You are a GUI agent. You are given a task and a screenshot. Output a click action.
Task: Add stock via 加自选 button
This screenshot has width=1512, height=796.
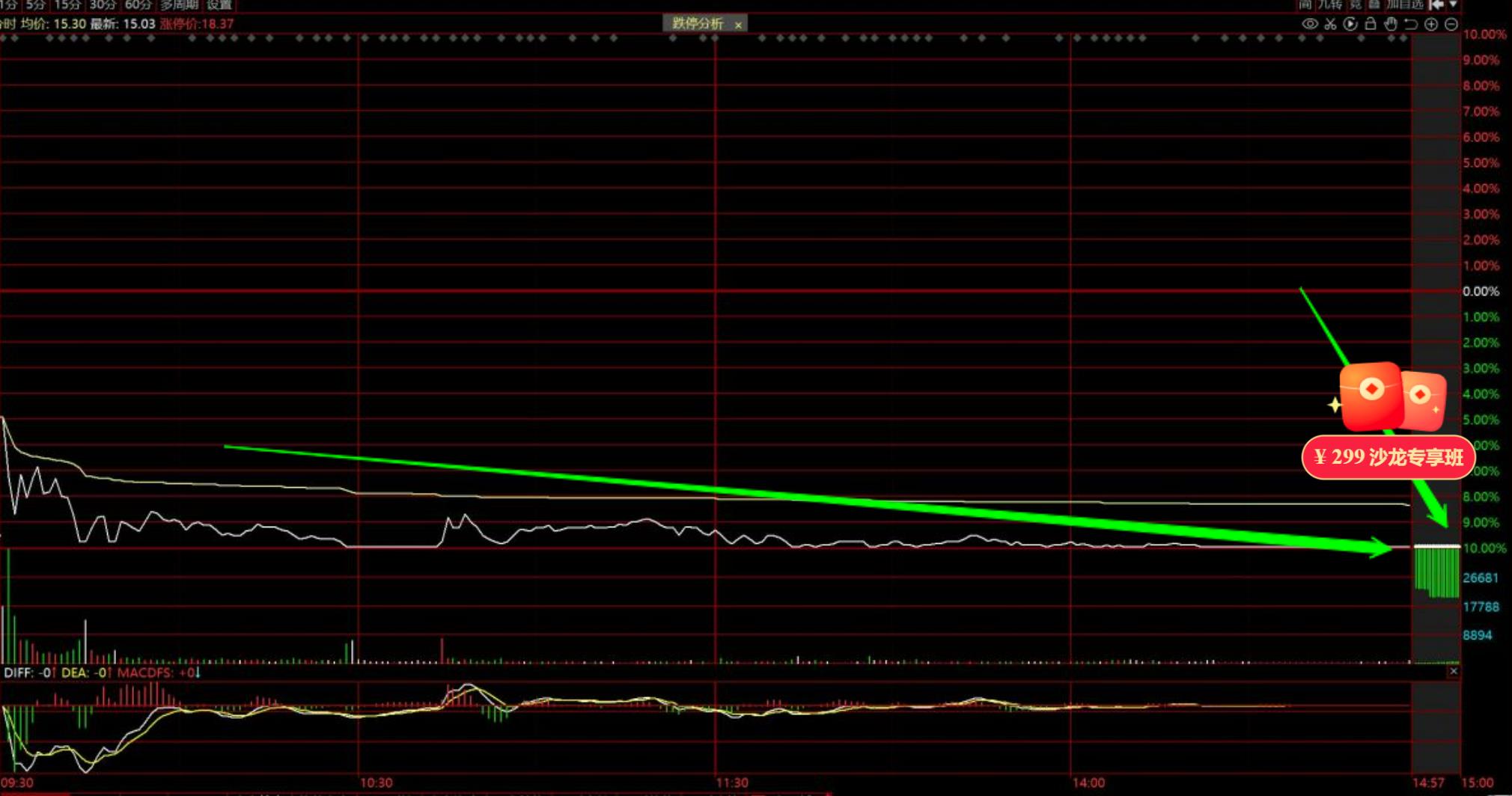click(1404, 4)
